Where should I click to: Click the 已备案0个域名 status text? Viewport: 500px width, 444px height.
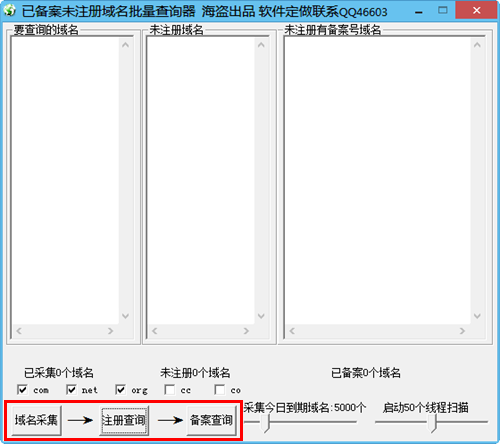(366, 373)
